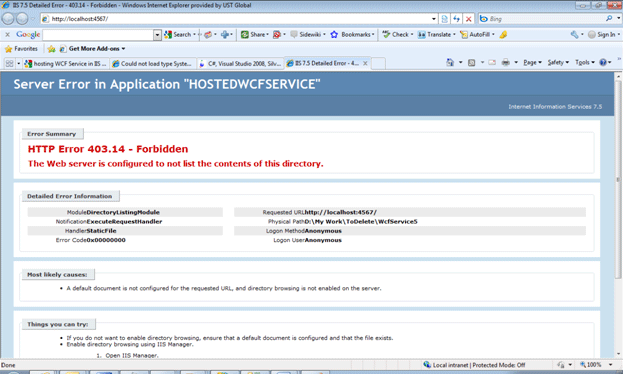Click the physical path 'D:\My Work\ToDelete\WcfService5'
The height and width of the screenshot is (374, 623).
tap(361, 221)
